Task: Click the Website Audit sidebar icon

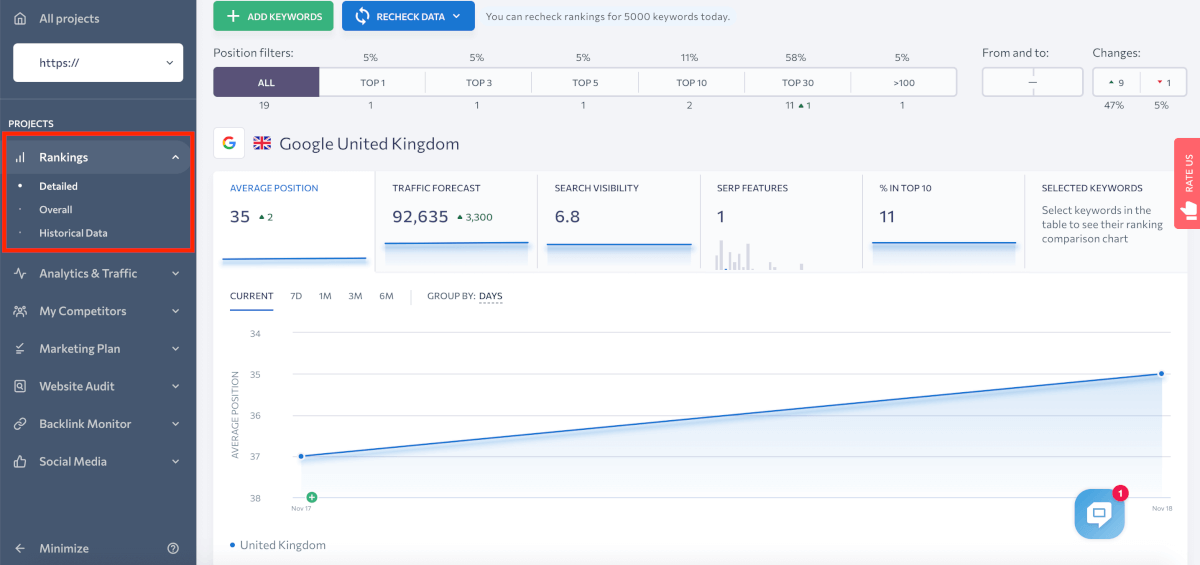Action: coord(20,386)
